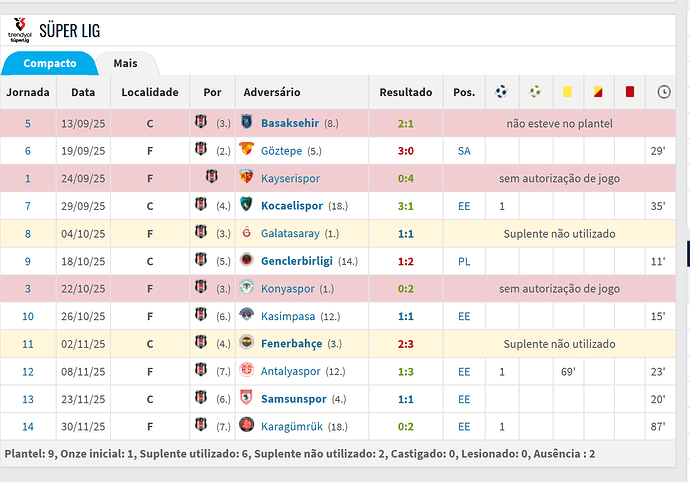Open the Fenerbahçe team link
The image size is (690, 482).
[292, 344]
